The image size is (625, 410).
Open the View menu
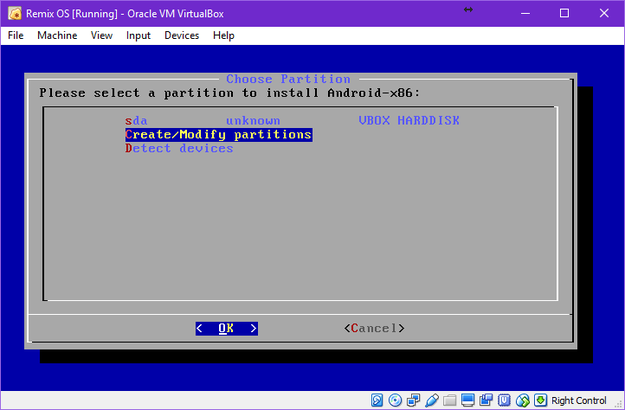coord(101,35)
